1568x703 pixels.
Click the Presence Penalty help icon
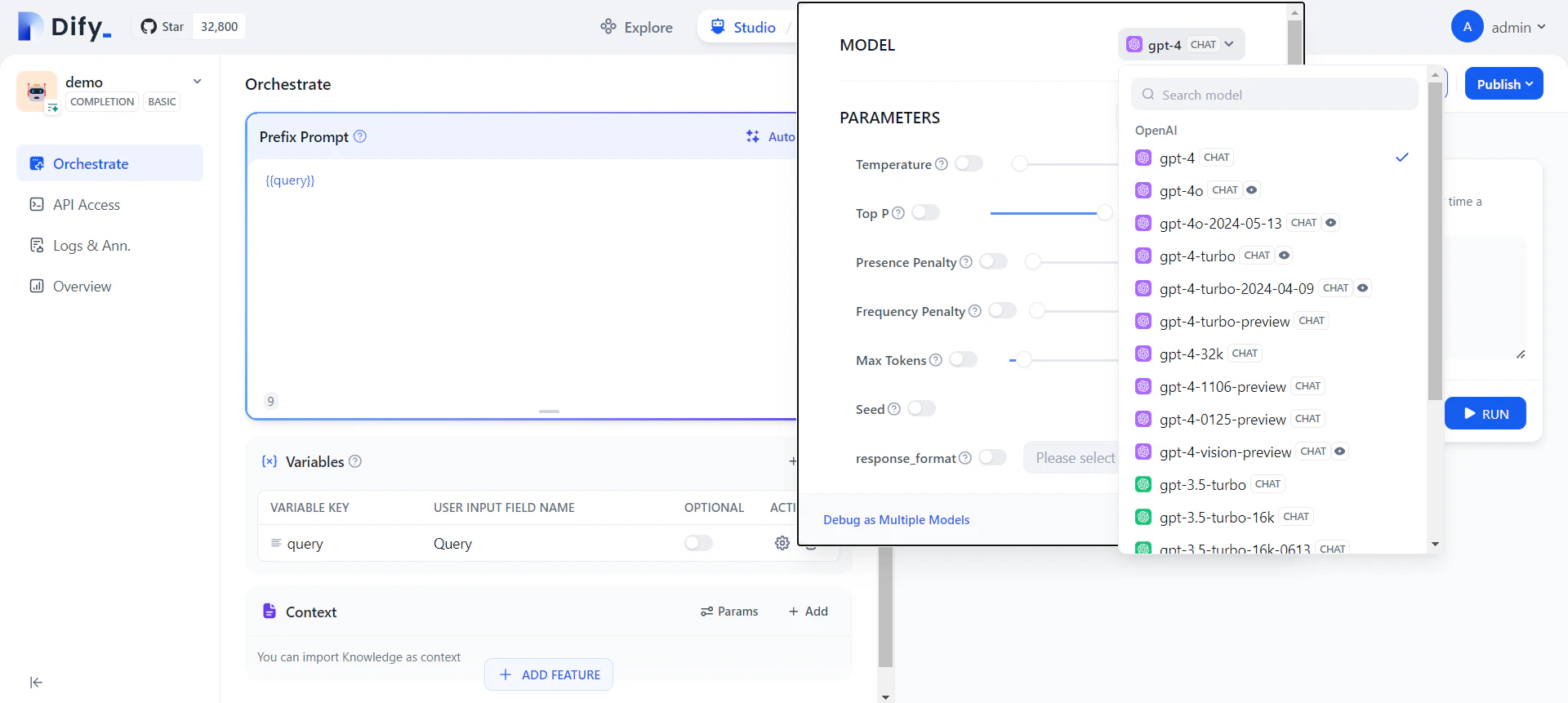coord(966,262)
